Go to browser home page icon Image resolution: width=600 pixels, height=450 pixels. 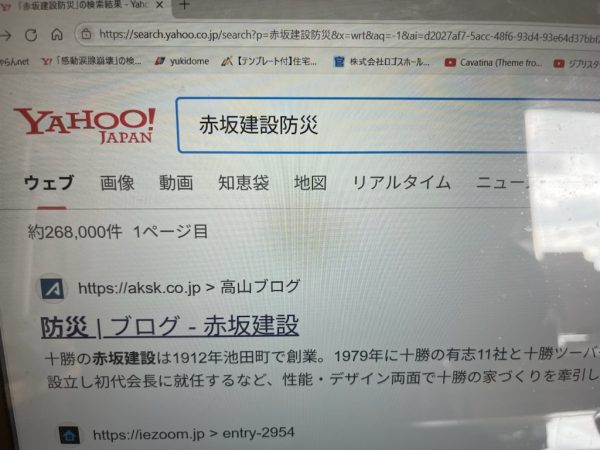tap(57, 34)
